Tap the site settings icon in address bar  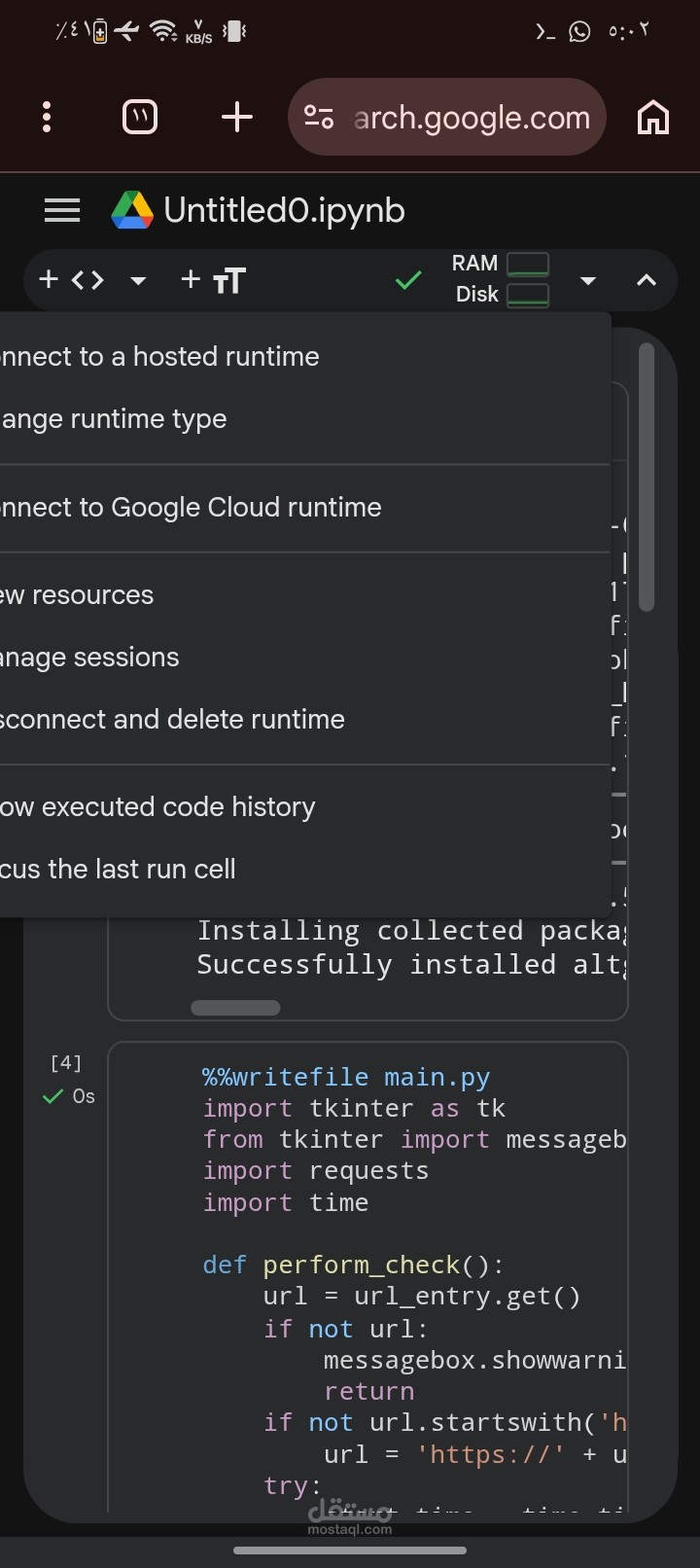tap(319, 118)
